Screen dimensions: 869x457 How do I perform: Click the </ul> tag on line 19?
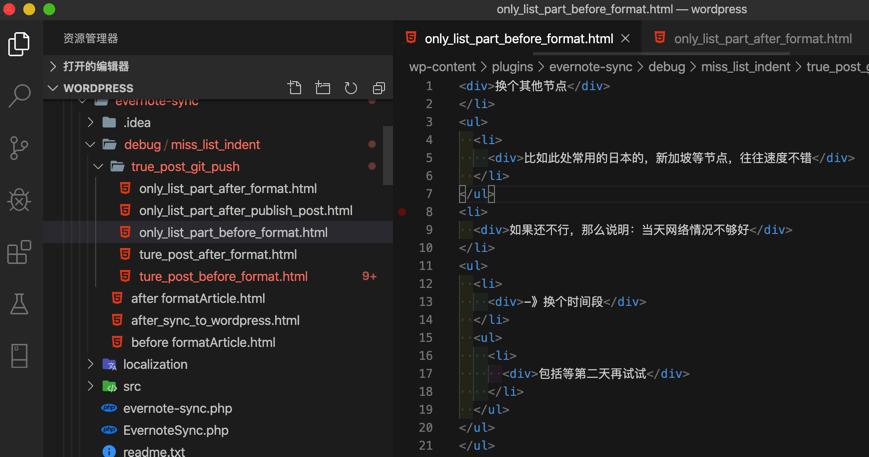[x=491, y=410]
